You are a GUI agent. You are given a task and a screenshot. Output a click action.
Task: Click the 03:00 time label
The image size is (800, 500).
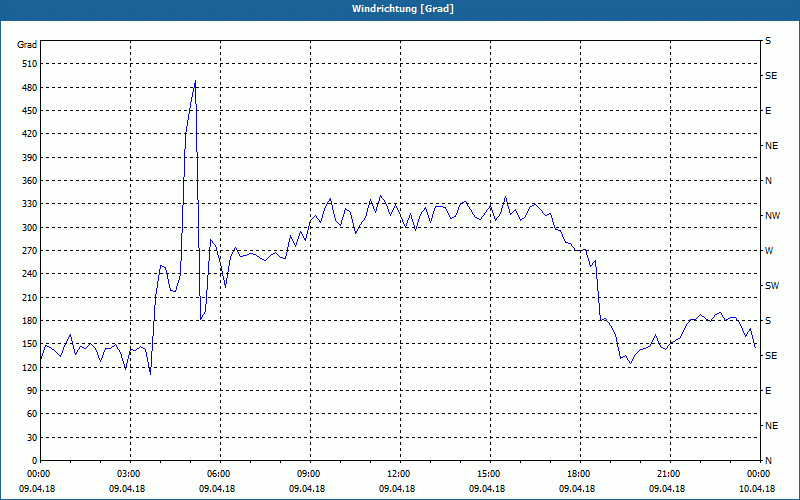[129, 473]
